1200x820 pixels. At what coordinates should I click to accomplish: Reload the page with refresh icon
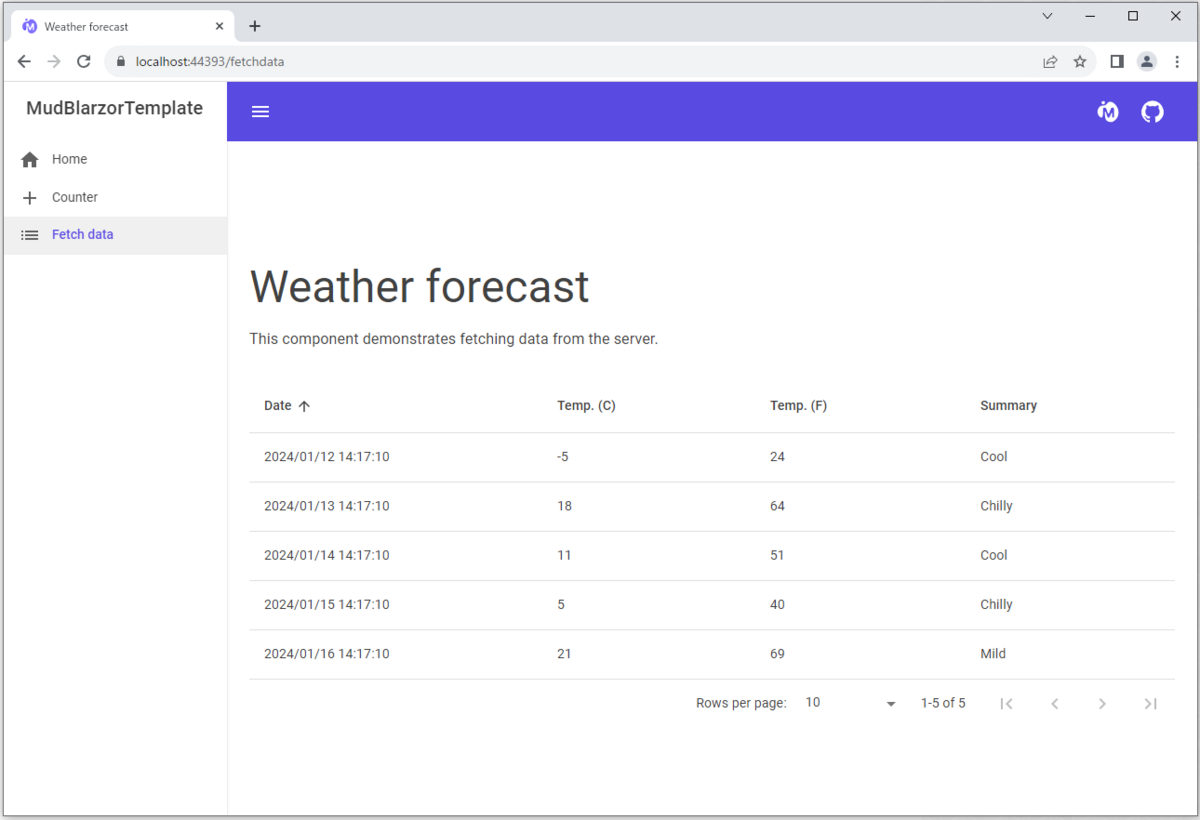pos(84,62)
